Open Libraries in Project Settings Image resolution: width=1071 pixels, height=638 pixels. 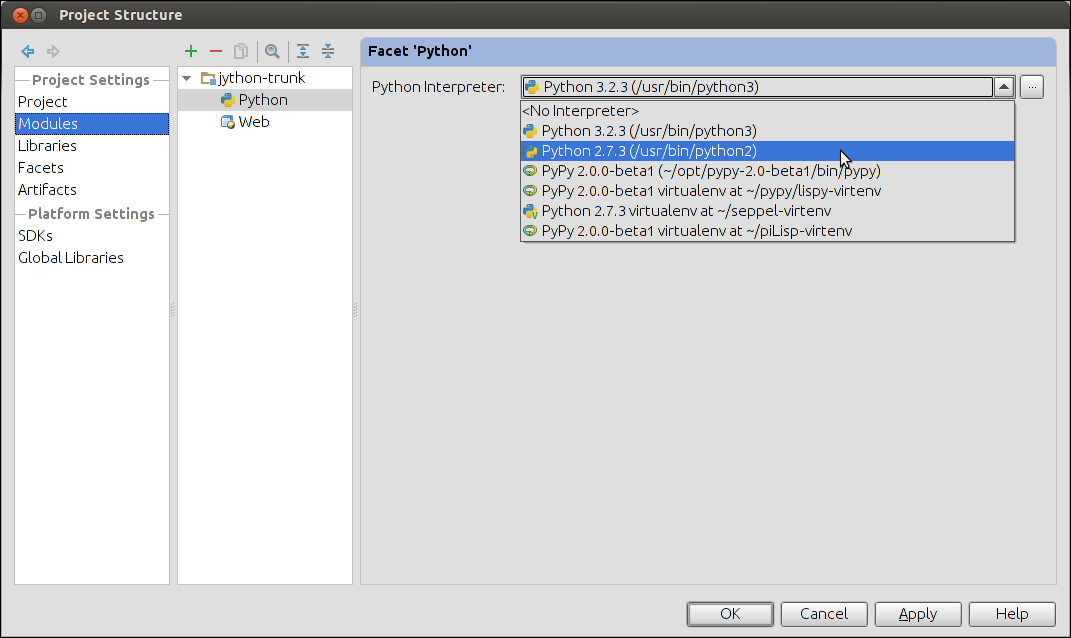tap(47, 146)
